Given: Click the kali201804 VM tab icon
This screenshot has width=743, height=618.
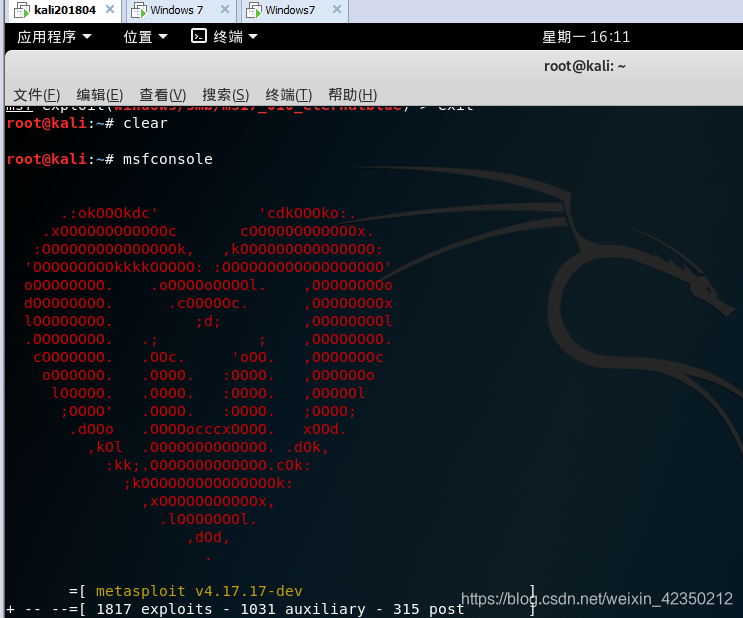Looking at the screenshot, I should pyautogui.click(x=22, y=10).
